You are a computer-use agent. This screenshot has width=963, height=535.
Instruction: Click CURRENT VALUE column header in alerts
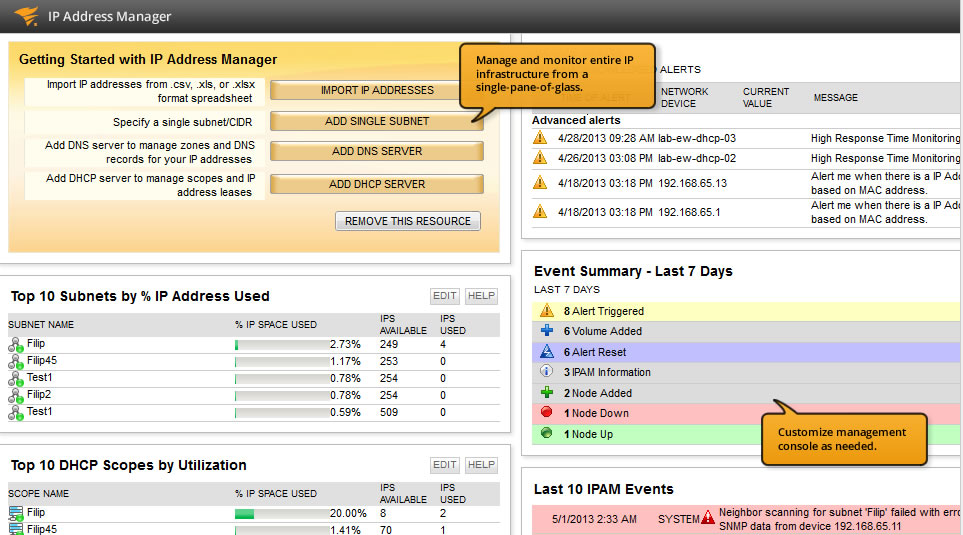pos(765,97)
